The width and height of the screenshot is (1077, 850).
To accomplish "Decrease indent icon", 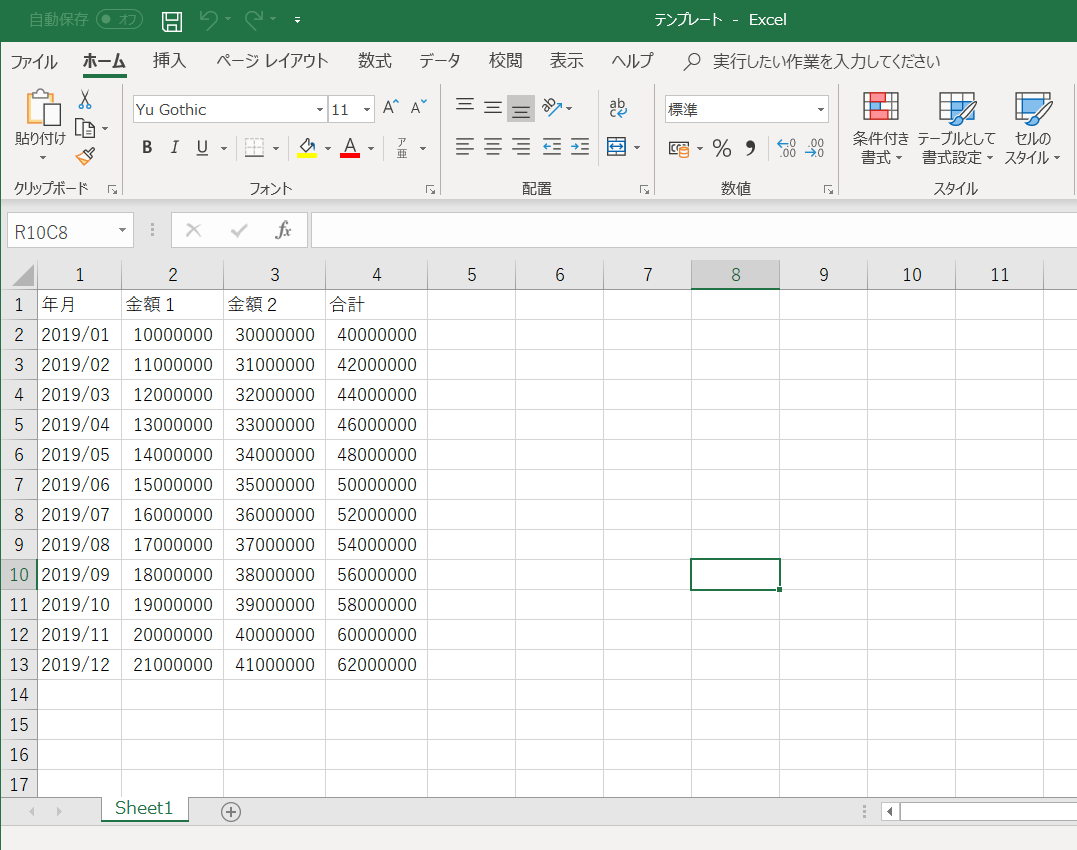I will 552,146.
